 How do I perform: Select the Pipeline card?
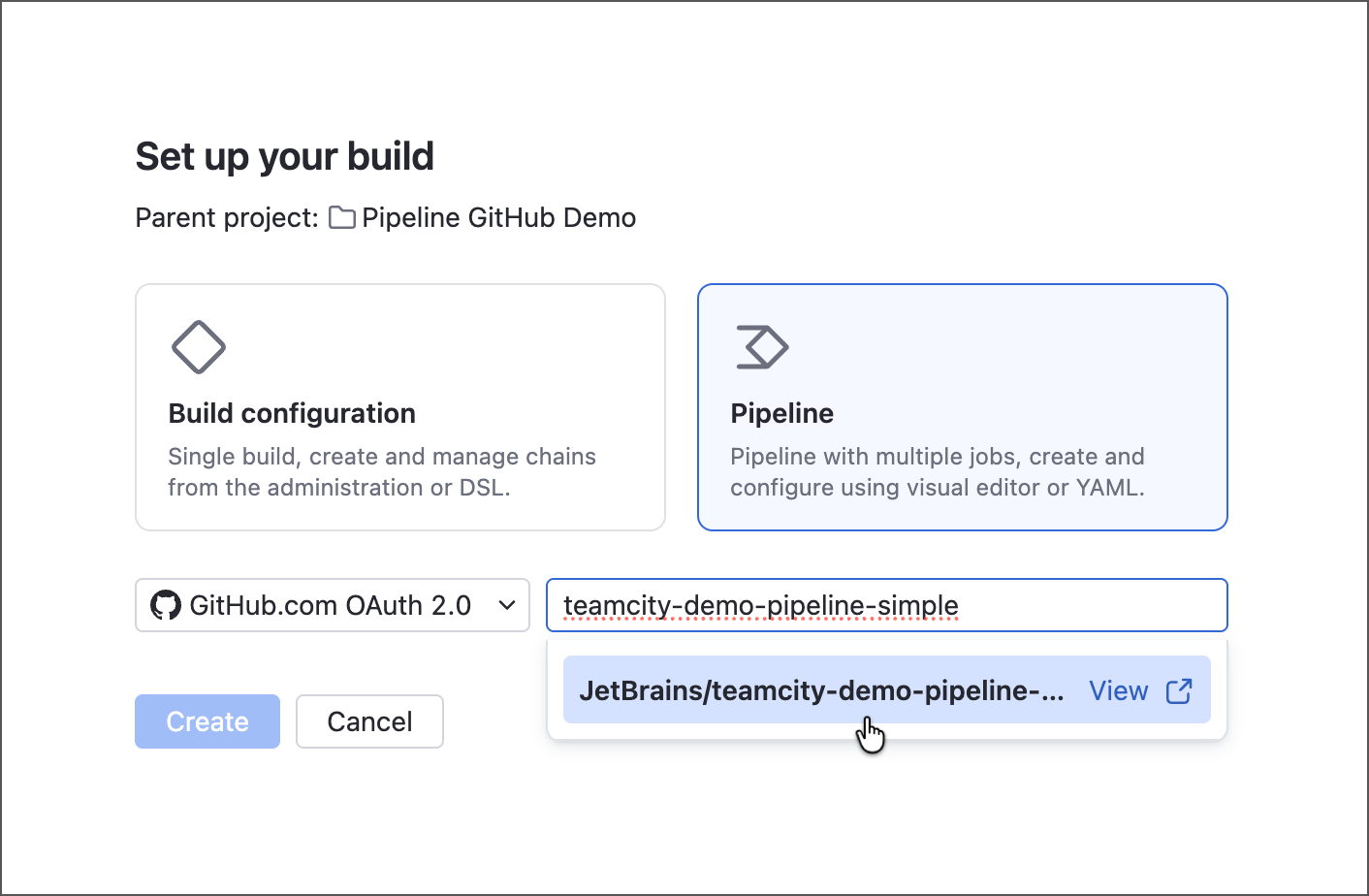click(x=963, y=407)
